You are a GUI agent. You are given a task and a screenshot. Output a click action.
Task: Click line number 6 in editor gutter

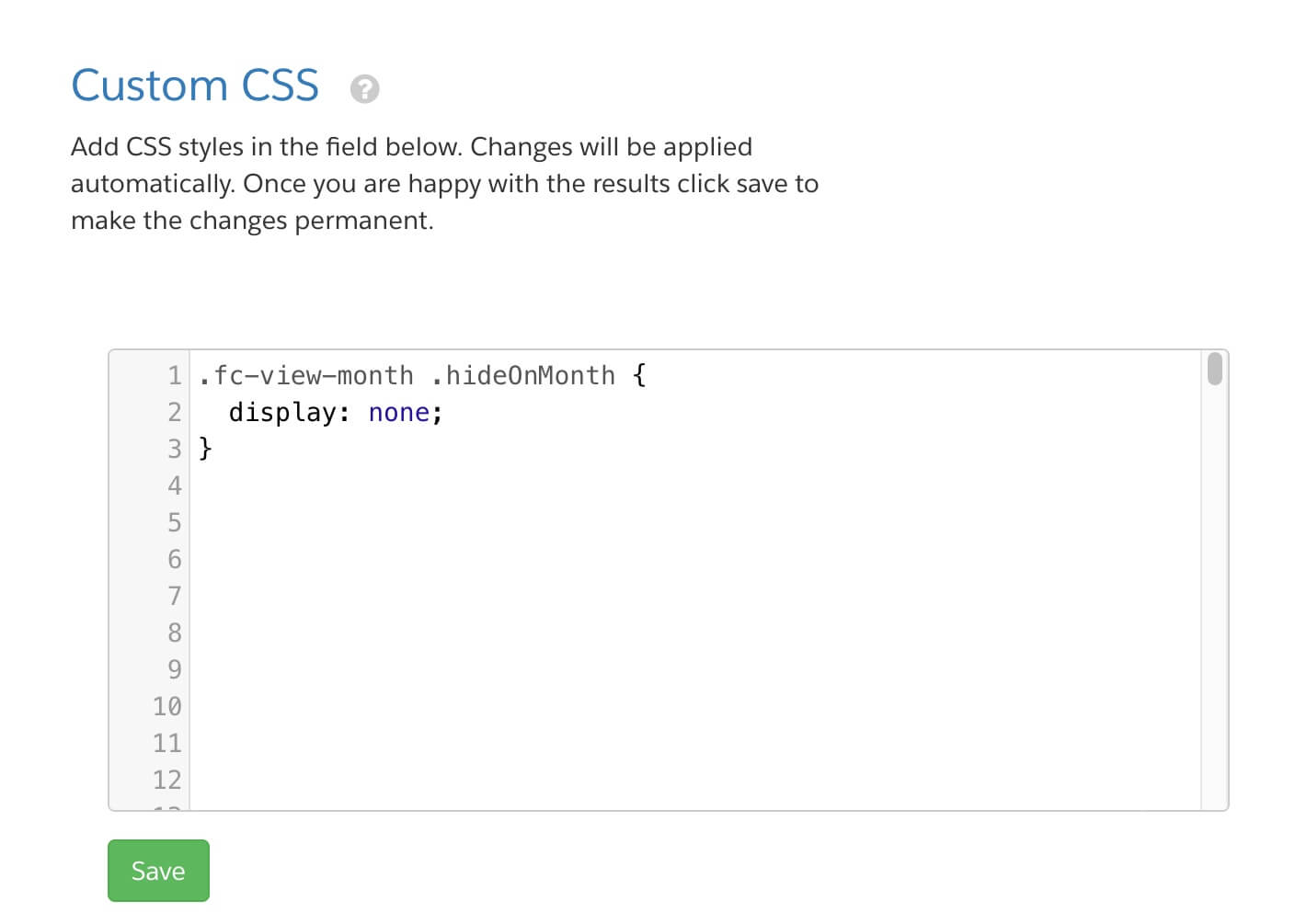[174, 559]
